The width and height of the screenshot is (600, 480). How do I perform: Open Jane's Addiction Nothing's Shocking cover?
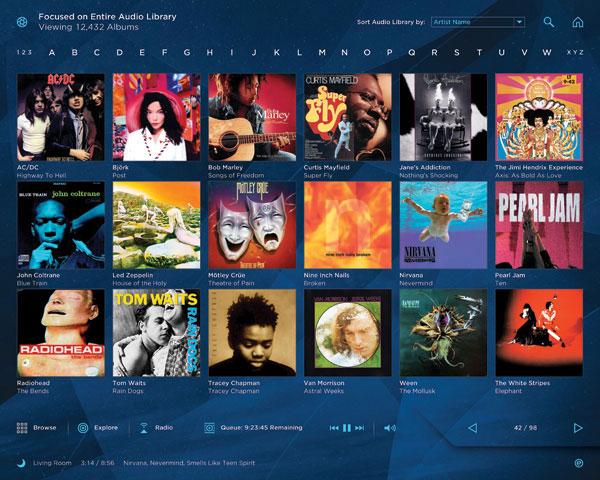pos(443,117)
